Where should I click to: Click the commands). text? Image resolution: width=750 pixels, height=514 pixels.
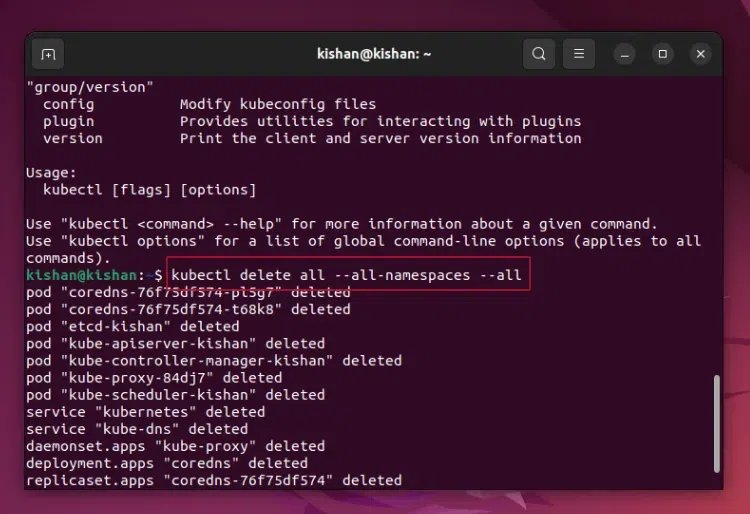[x=68, y=258]
